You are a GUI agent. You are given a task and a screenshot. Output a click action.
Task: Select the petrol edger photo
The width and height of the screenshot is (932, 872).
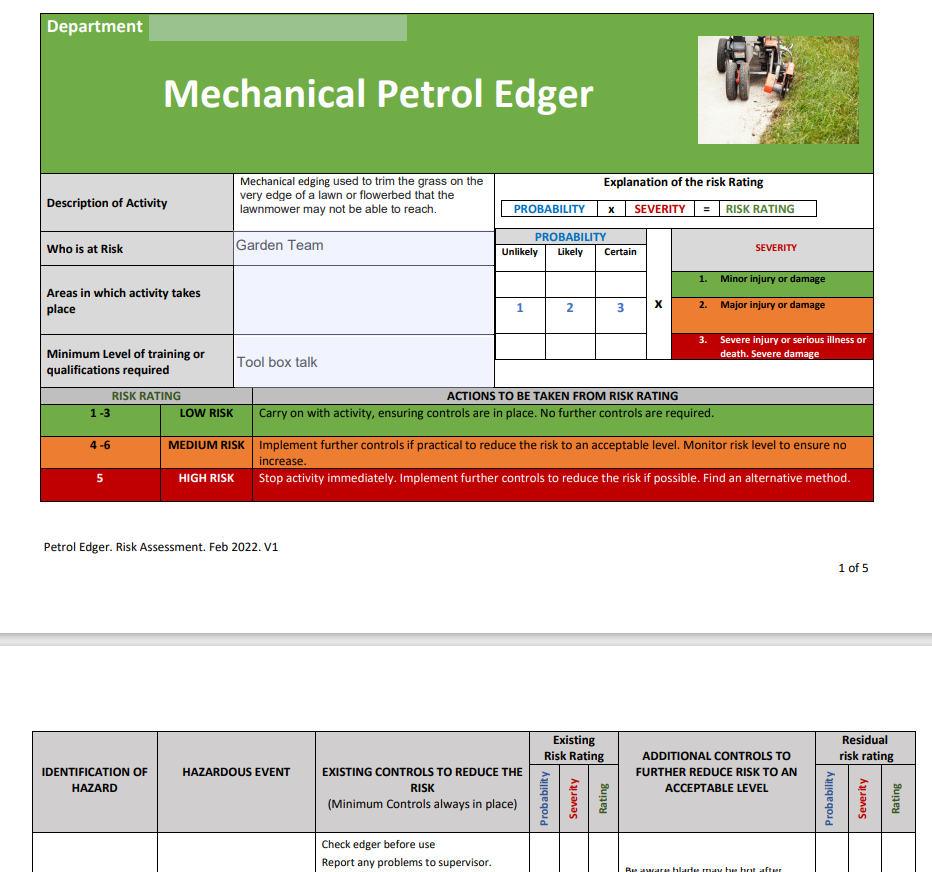click(778, 89)
